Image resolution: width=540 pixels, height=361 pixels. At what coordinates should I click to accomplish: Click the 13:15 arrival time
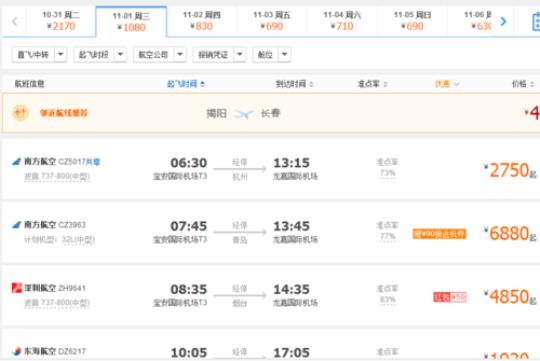click(x=291, y=163)
